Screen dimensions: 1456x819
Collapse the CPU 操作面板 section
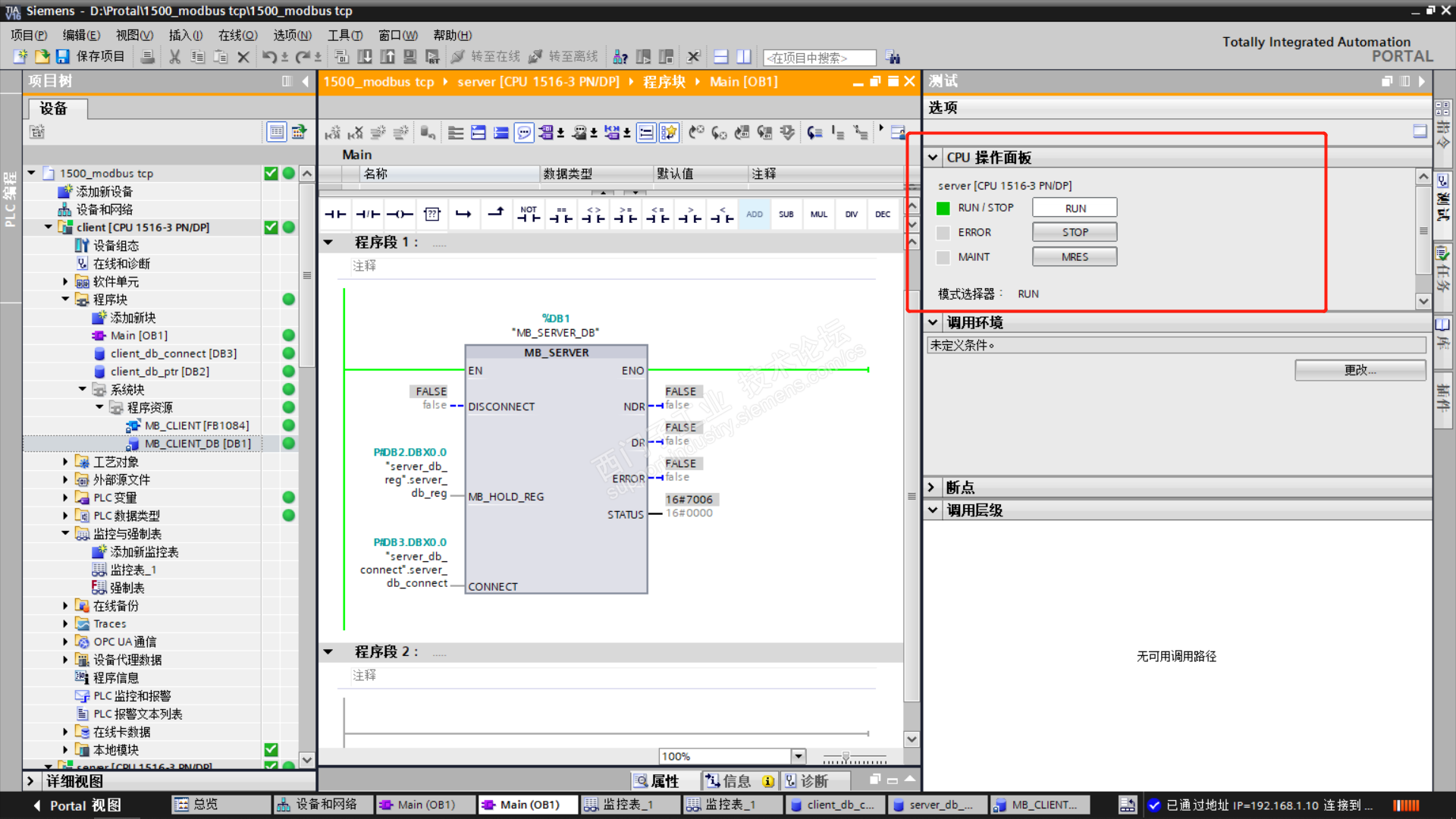932,158
